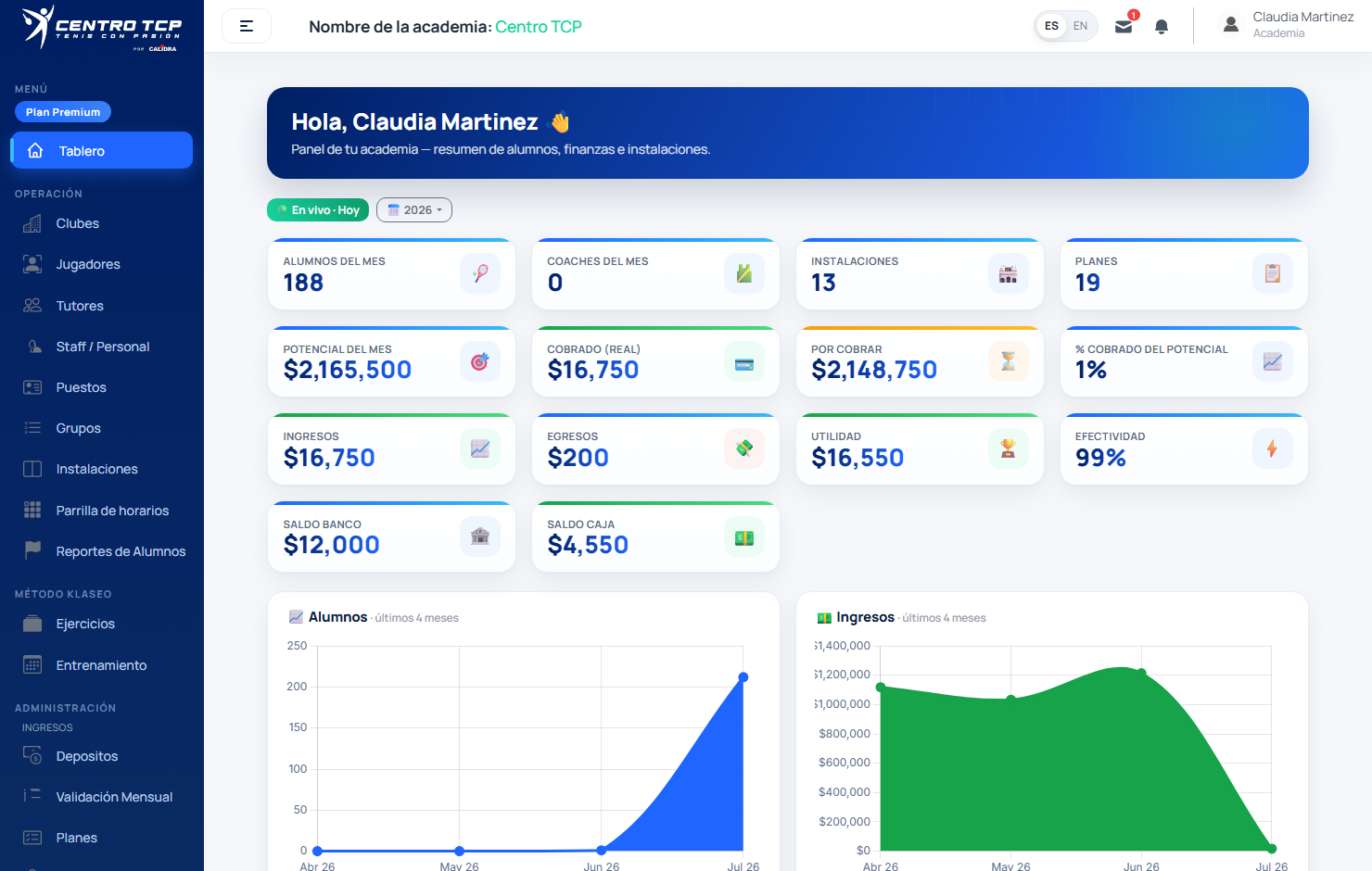Open the 2026 year dropdown

[x=414, y=210]
